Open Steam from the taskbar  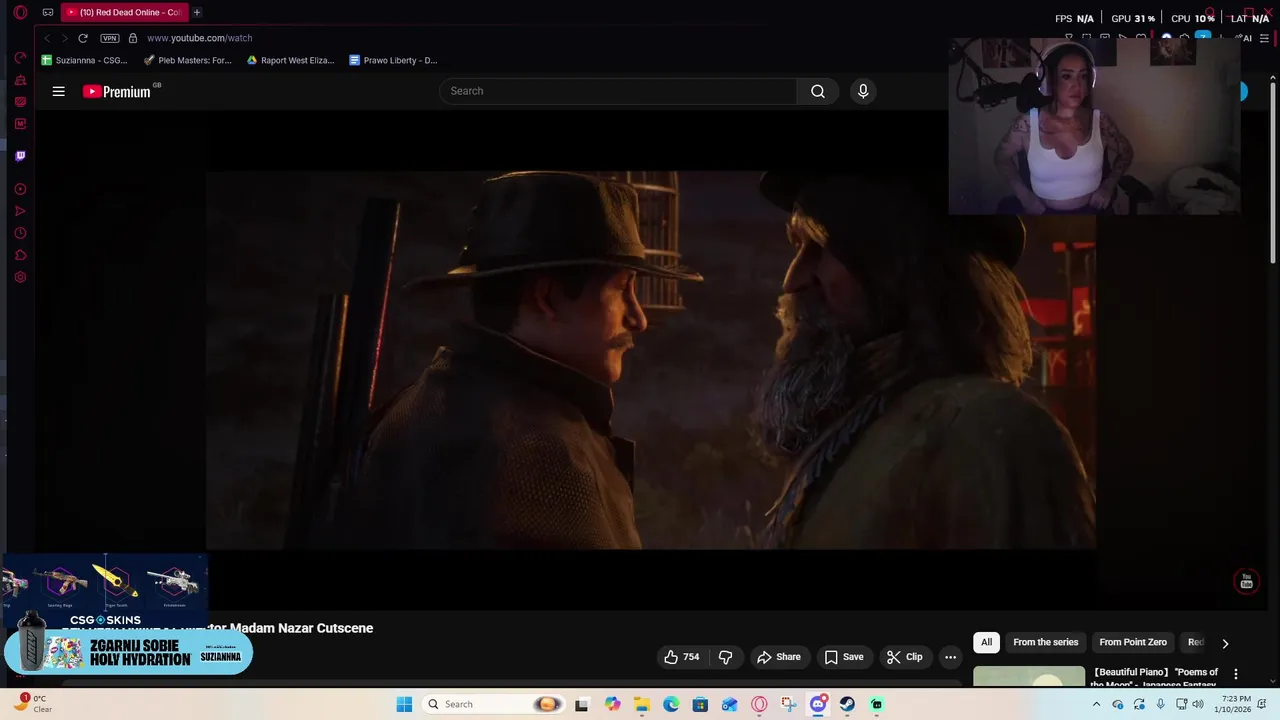pyautogui.click(x=847, y=704)
